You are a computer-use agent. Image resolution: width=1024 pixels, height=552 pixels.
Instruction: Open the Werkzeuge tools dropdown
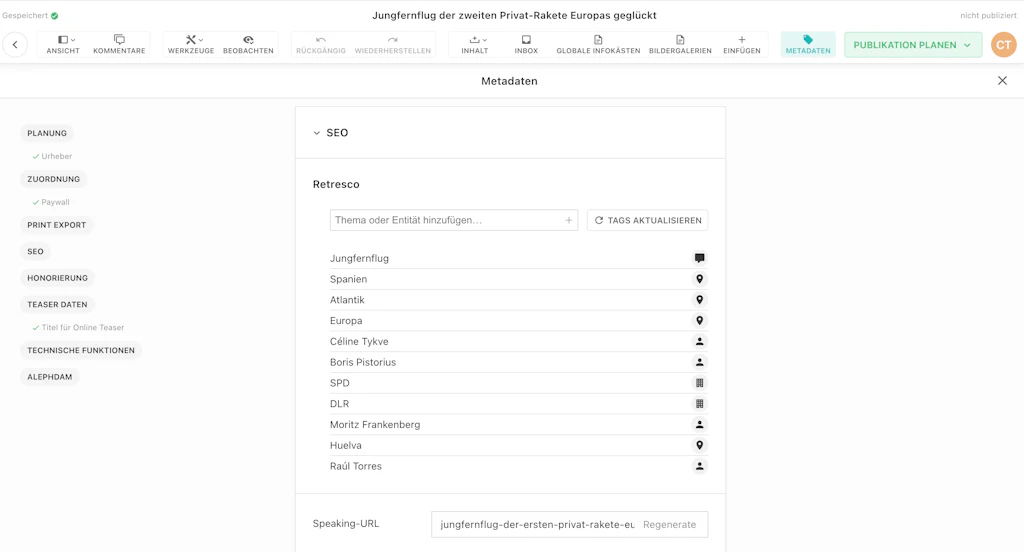tap(191, 44)
